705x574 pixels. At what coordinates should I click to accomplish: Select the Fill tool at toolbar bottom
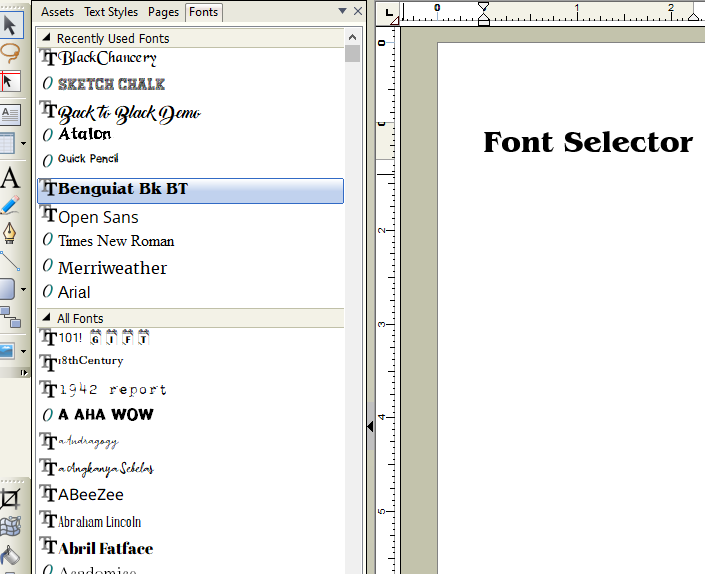[10, 553]
